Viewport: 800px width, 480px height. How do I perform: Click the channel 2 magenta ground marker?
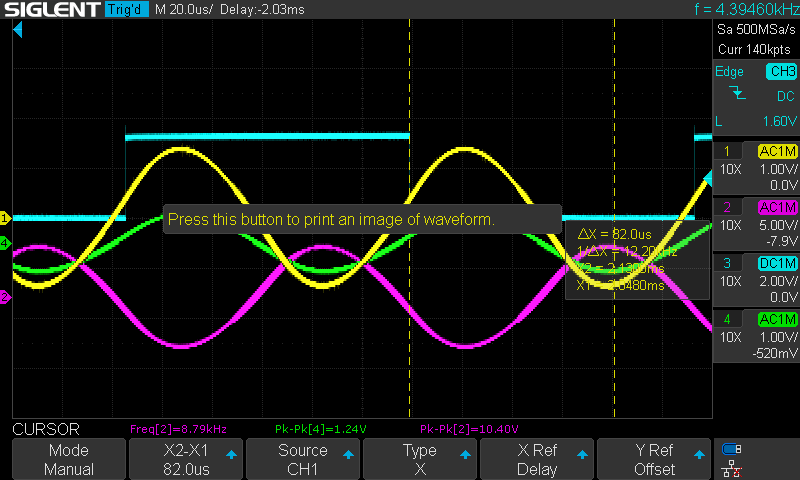(x=5, y=297)
